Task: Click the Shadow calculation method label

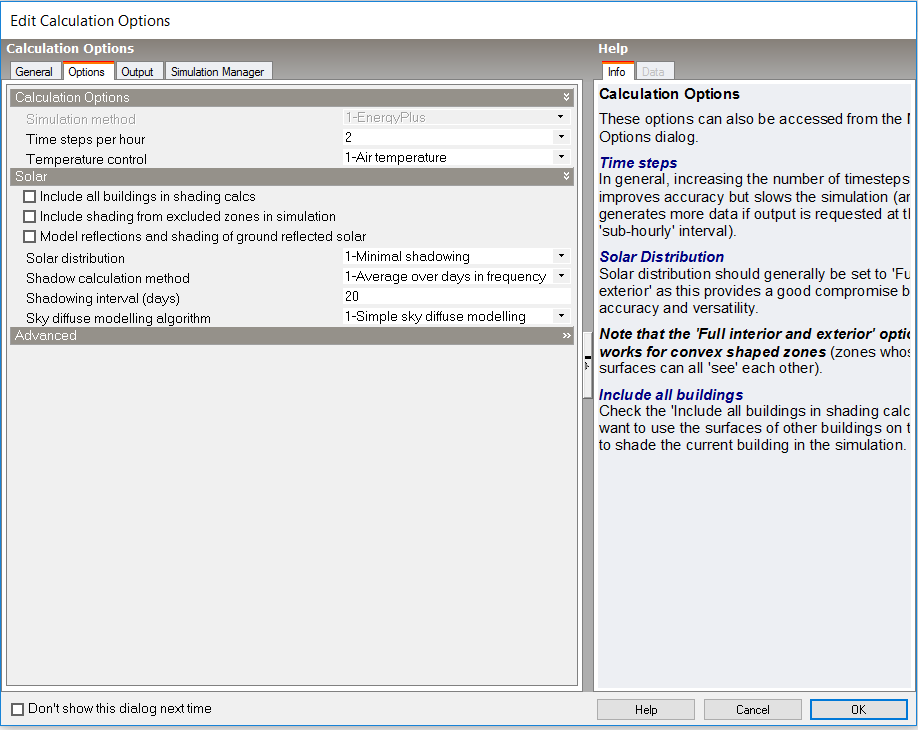Action: pos(108,278)
